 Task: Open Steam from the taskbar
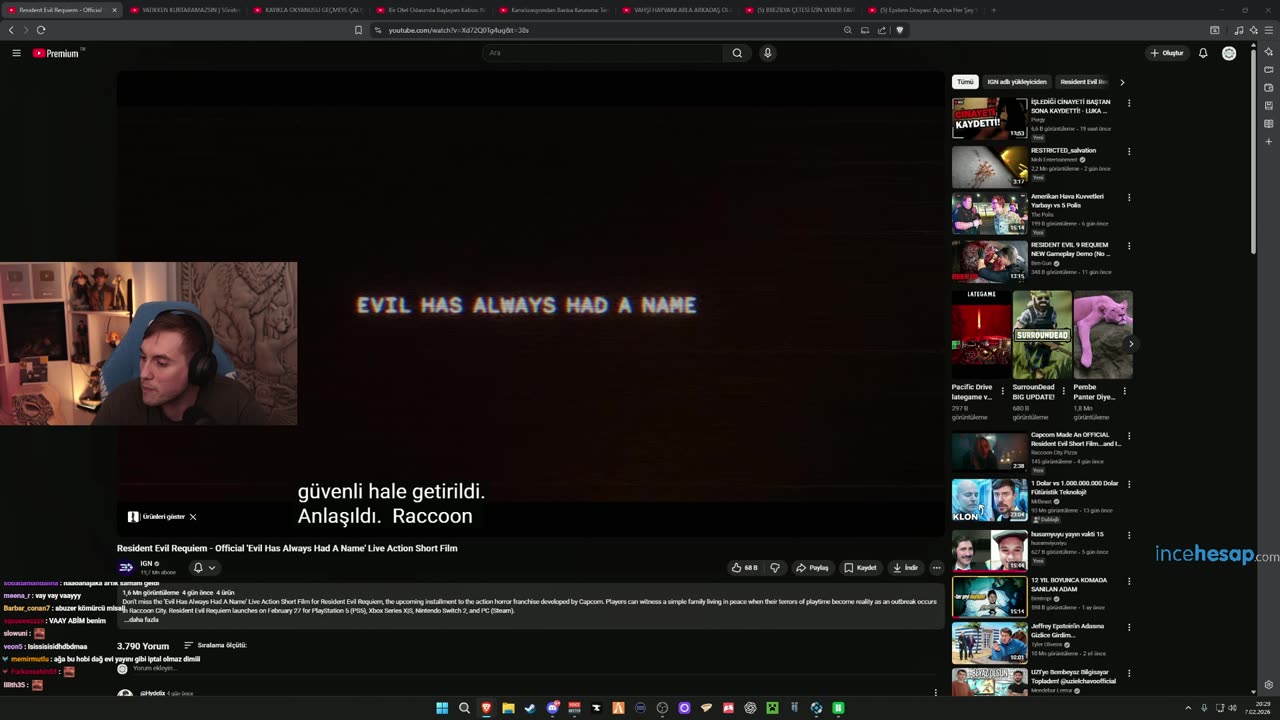(x=530, y=708)
